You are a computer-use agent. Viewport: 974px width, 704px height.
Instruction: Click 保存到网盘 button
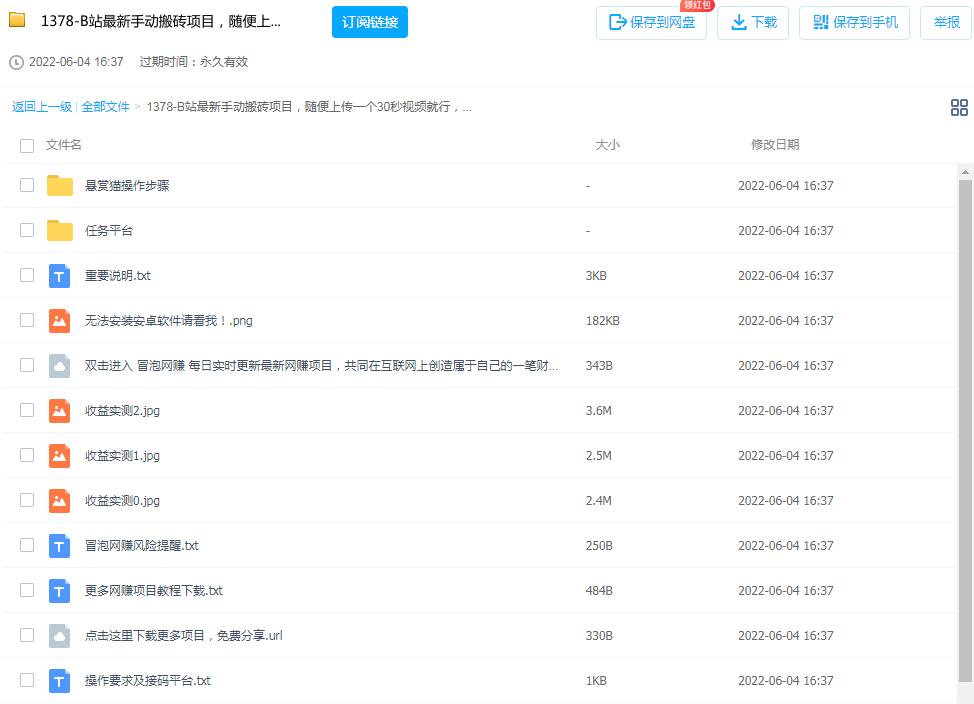(651, 22)
